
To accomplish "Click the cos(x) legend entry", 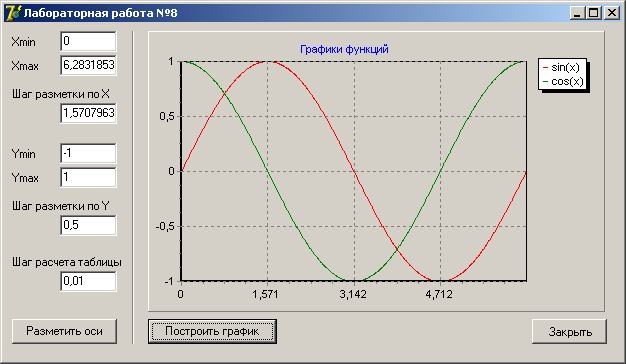I will click(x=563, y=82).
